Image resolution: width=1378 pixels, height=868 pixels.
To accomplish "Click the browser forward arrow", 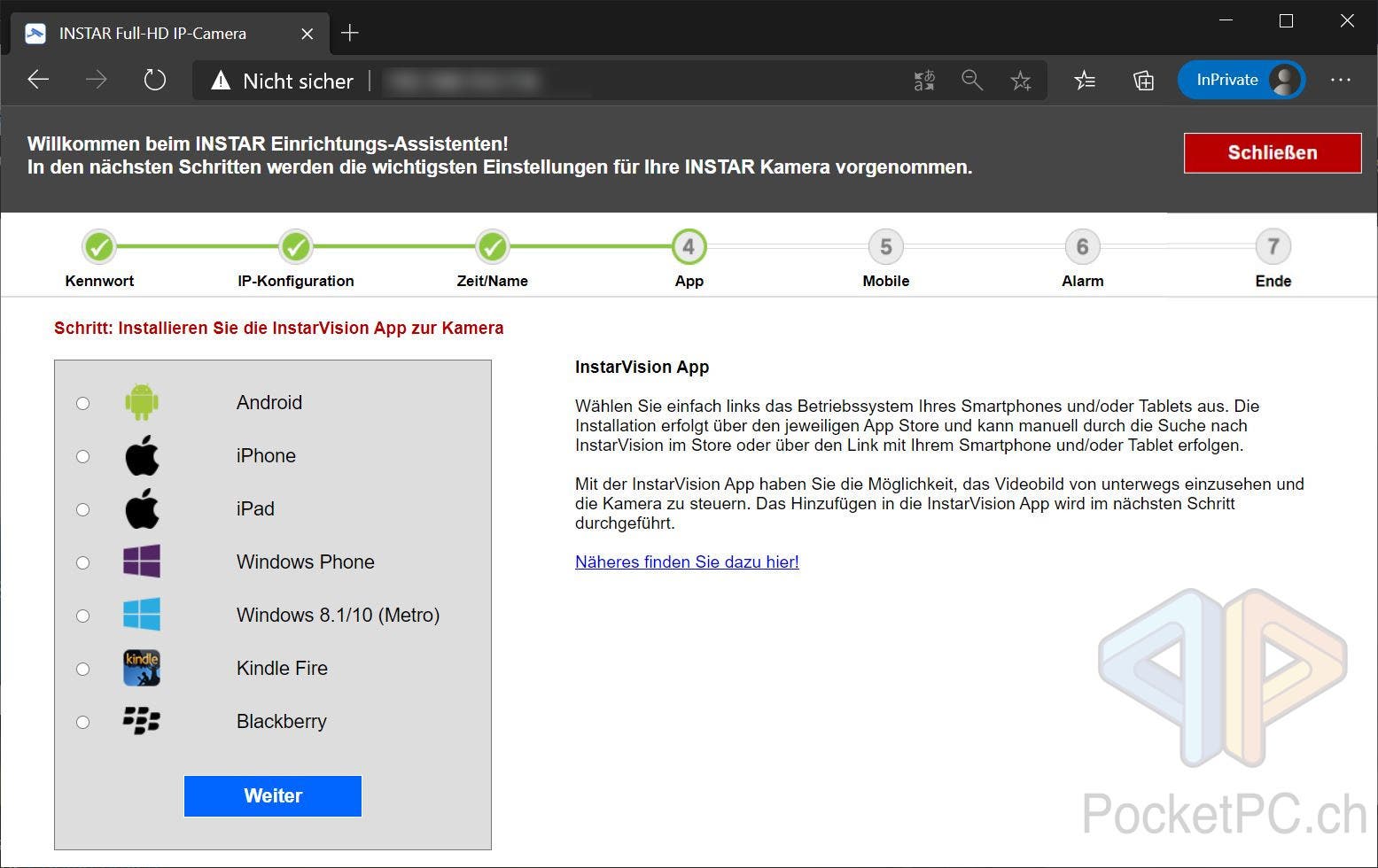I will (x=96, y=80).
